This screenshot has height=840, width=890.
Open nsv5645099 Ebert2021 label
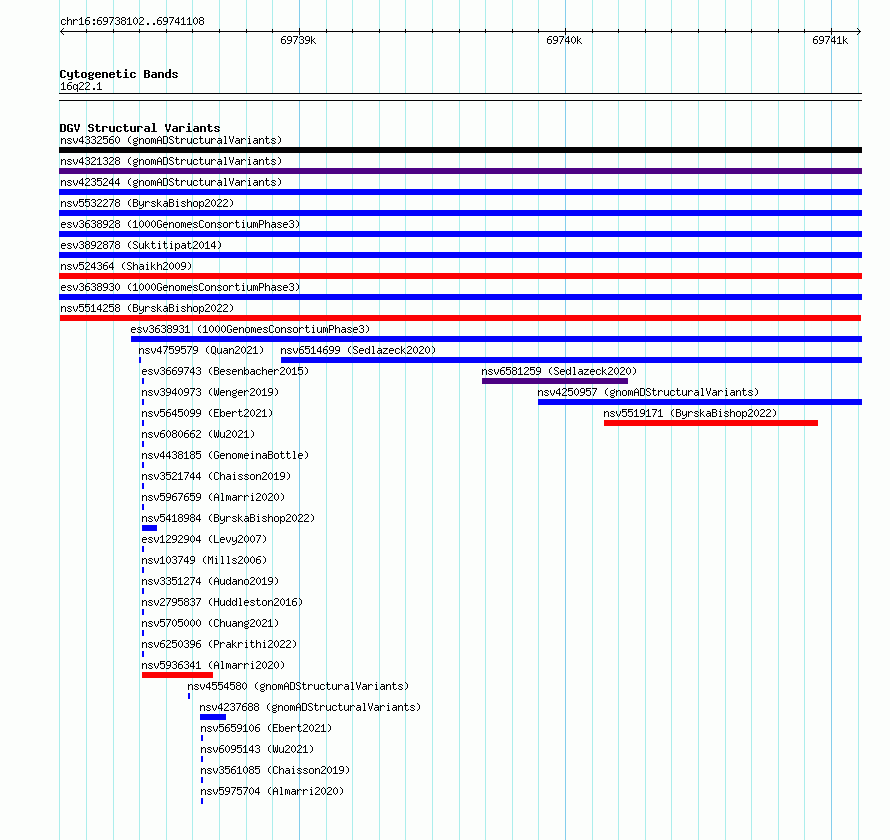[207, 413]
